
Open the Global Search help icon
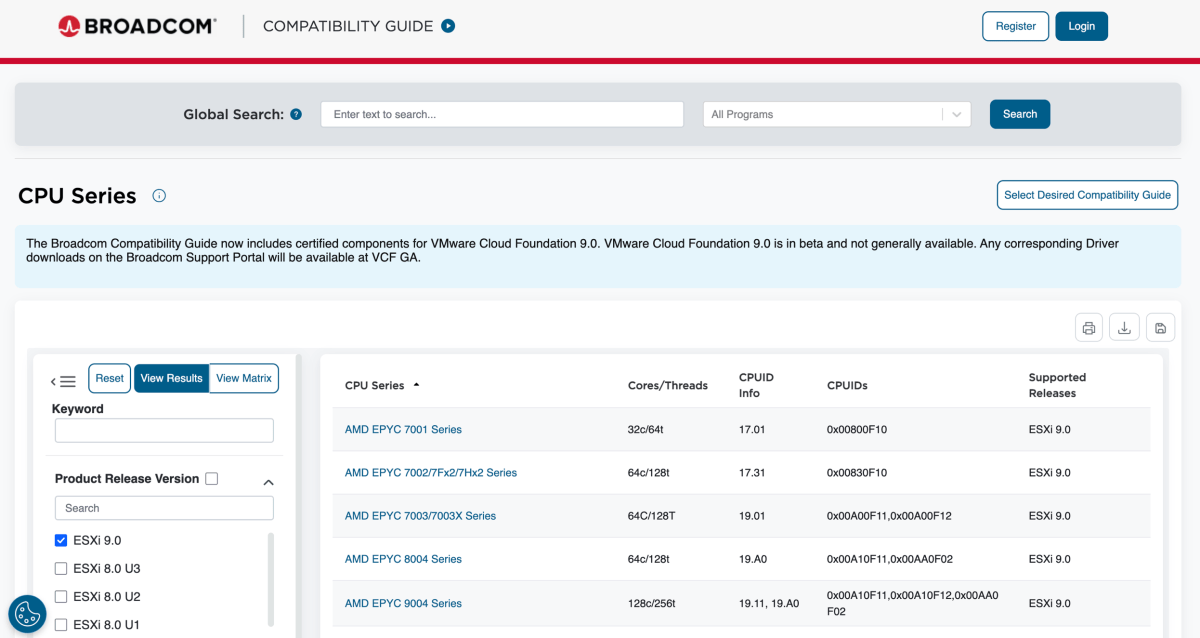[x=296, y=115]
